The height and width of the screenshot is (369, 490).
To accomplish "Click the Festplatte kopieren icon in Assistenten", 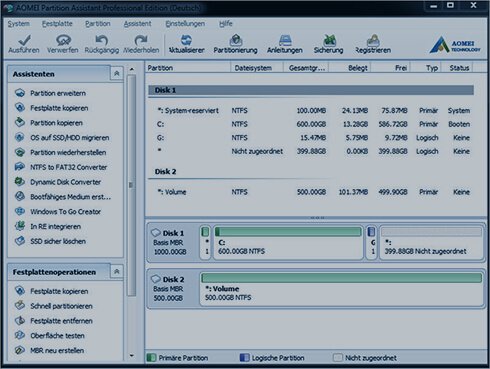I will point(20,108).
